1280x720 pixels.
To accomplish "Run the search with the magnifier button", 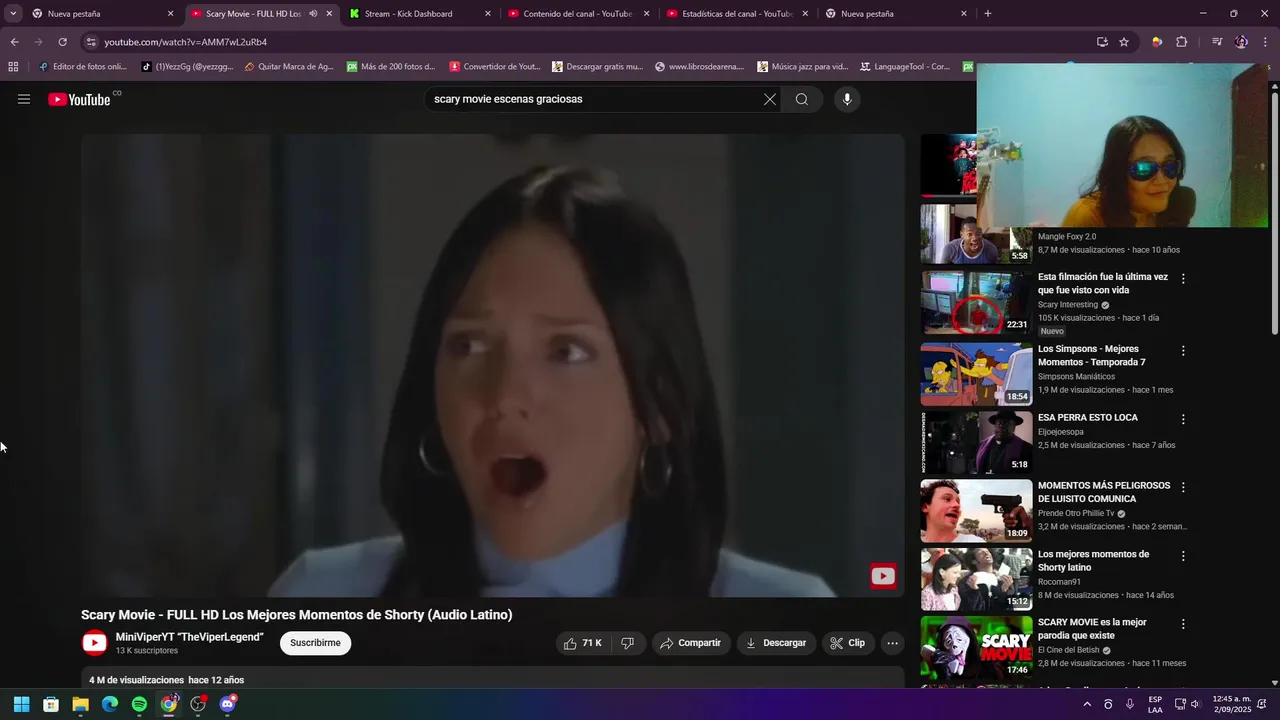I will point(802,99).
